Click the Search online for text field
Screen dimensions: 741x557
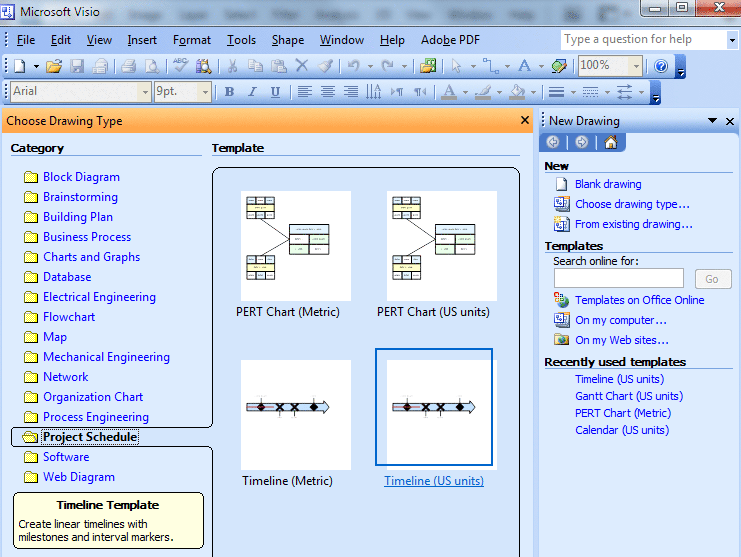pyautogui.click(x=619, y=278)
